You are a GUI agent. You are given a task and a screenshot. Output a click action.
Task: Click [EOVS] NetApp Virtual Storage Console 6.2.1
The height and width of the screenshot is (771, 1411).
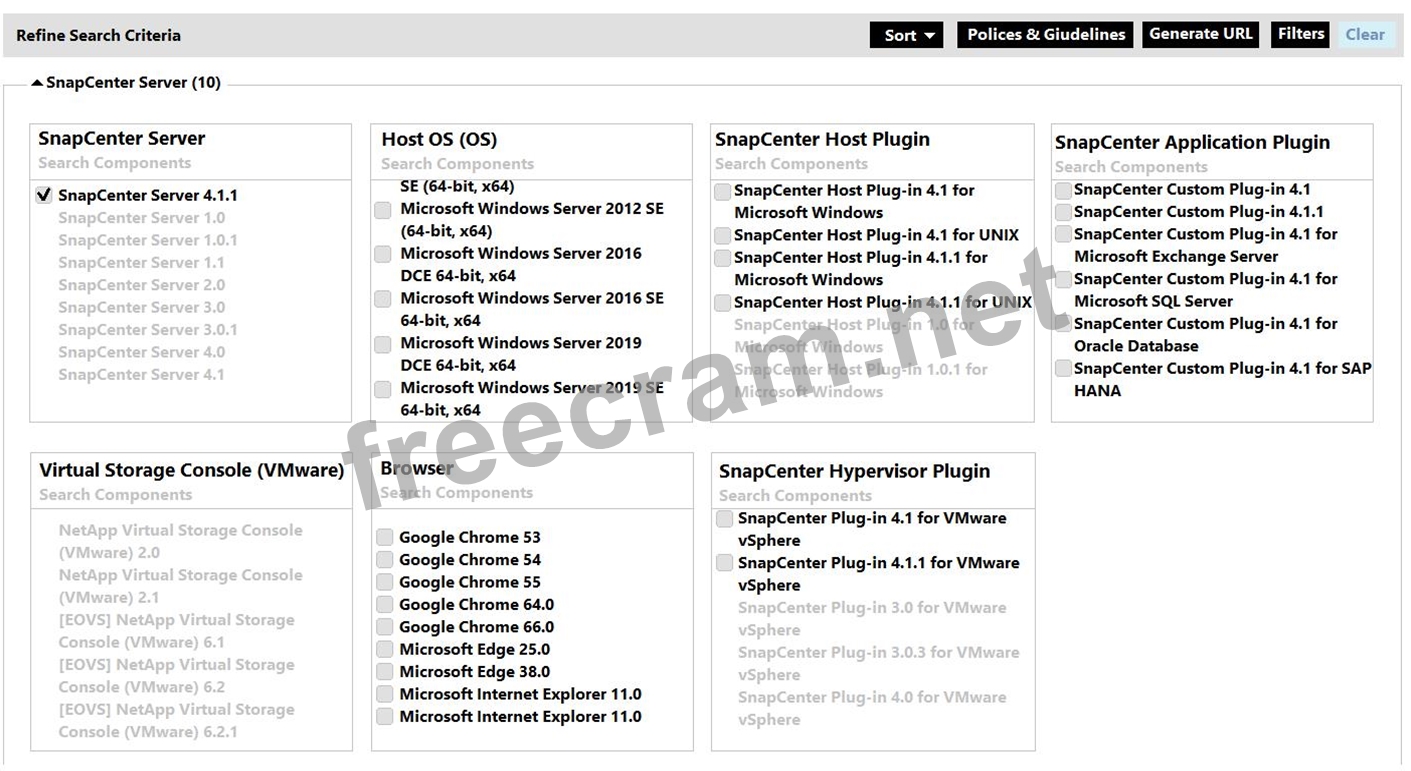click(x=177, y=721)
